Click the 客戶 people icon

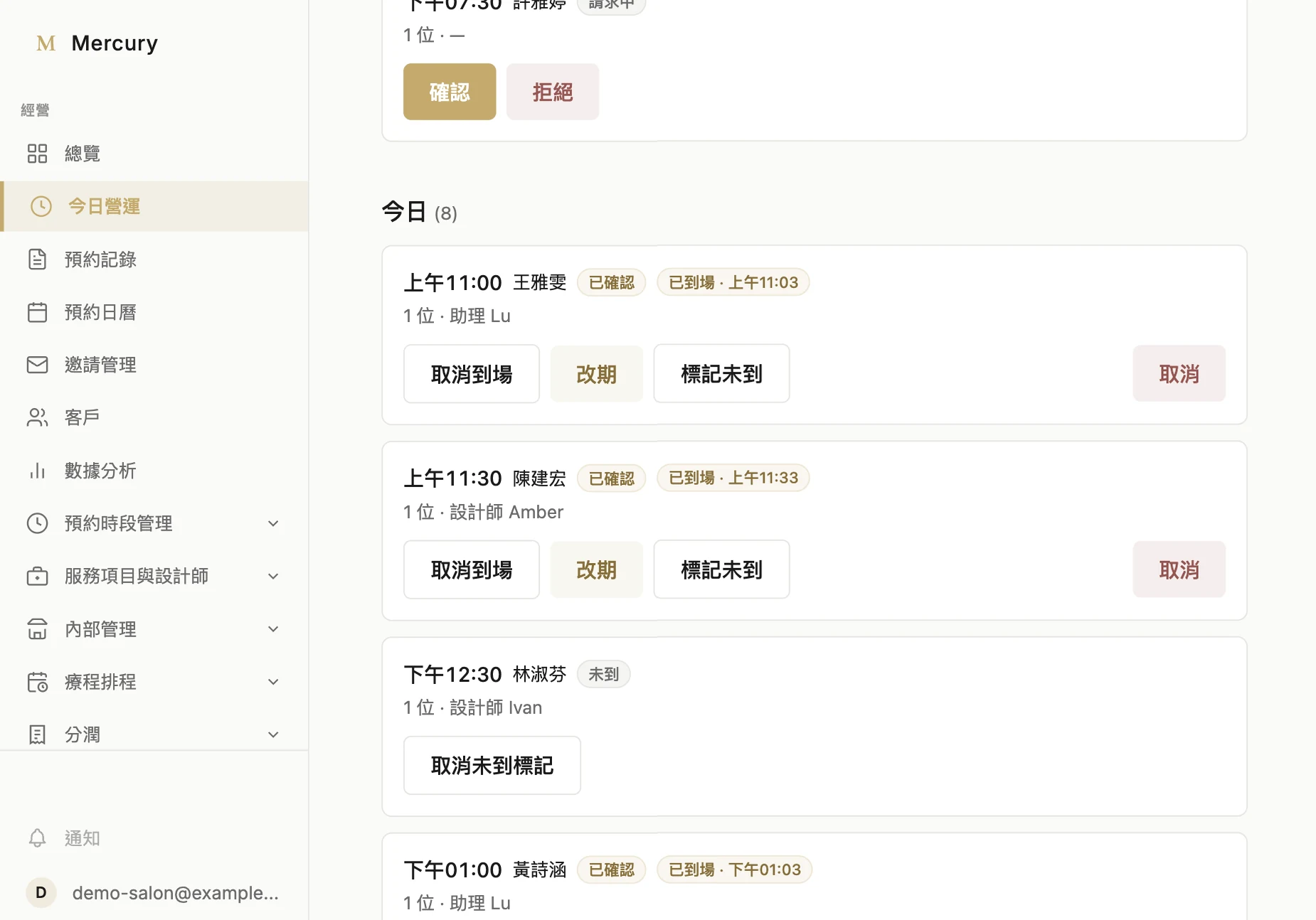click(x=37, y=417)
